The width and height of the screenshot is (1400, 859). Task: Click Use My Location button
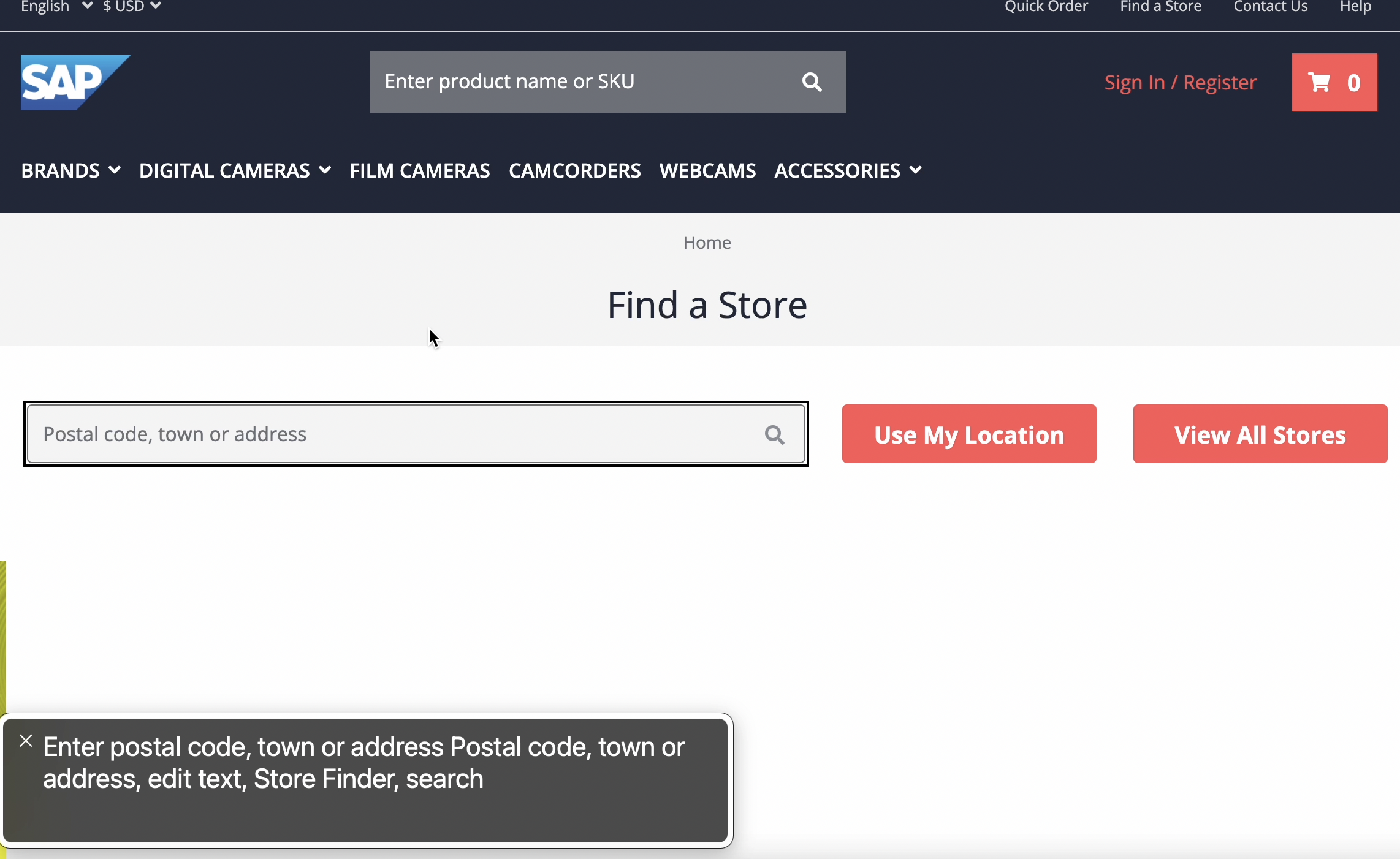pyautogui.click(x=969, y=434)
